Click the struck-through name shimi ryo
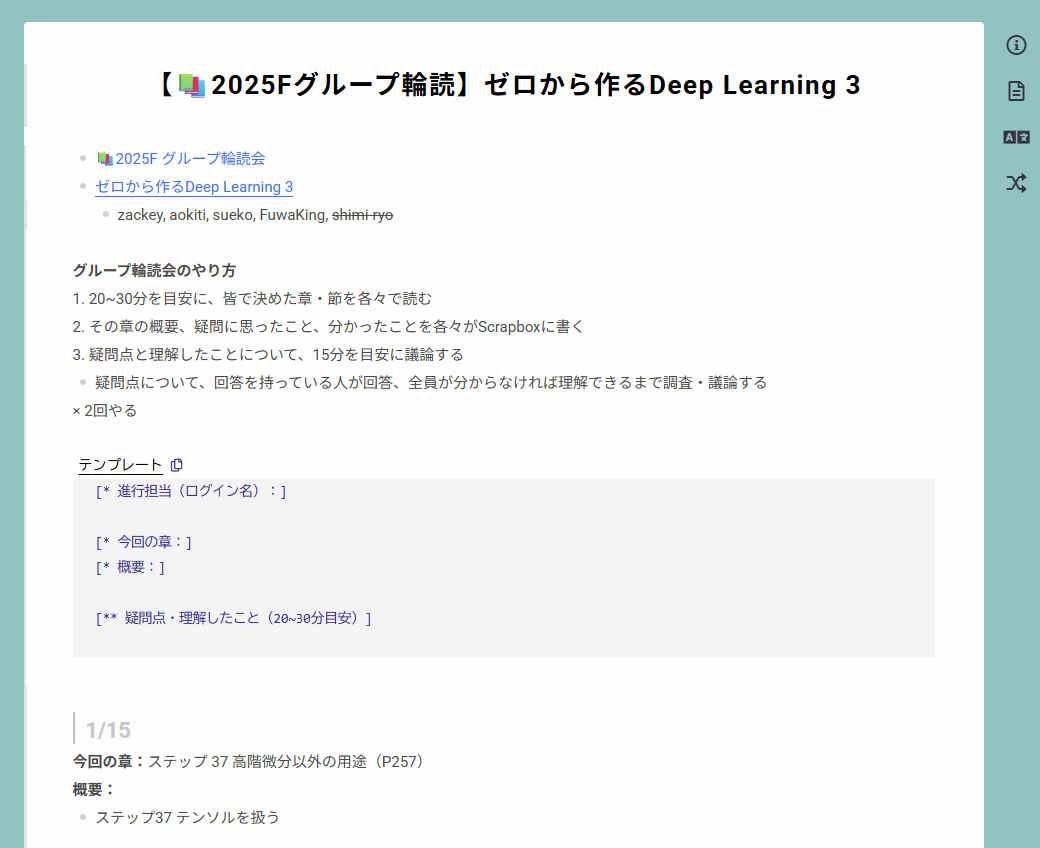The width and height of the screenshot is (1040, 848). click(362, 215)
